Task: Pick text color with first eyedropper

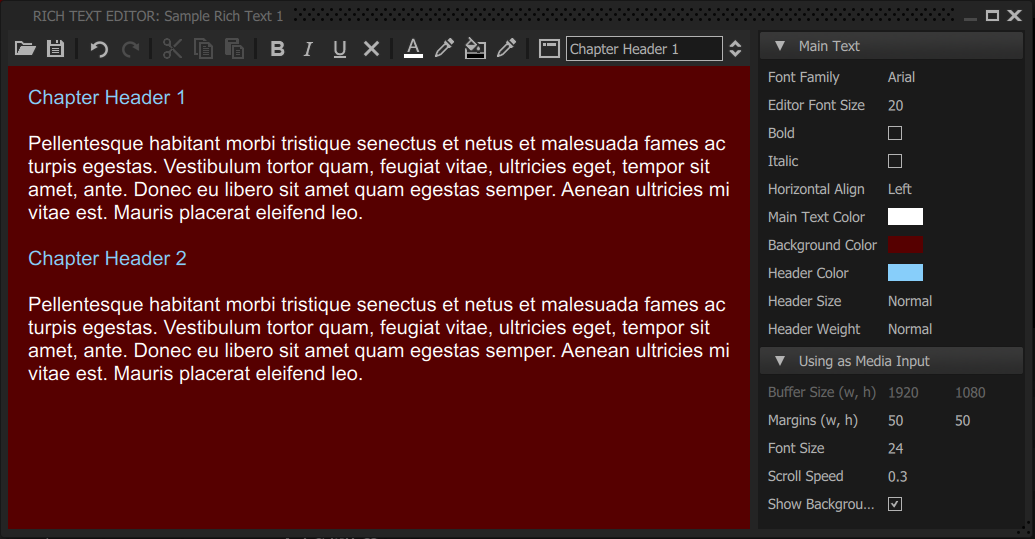Action: pos(444,48)
